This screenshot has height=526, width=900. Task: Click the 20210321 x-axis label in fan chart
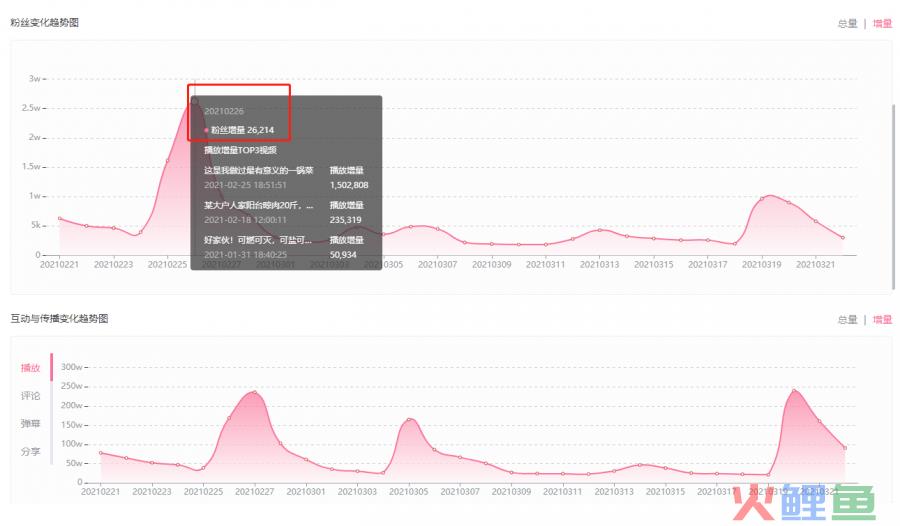816,264
